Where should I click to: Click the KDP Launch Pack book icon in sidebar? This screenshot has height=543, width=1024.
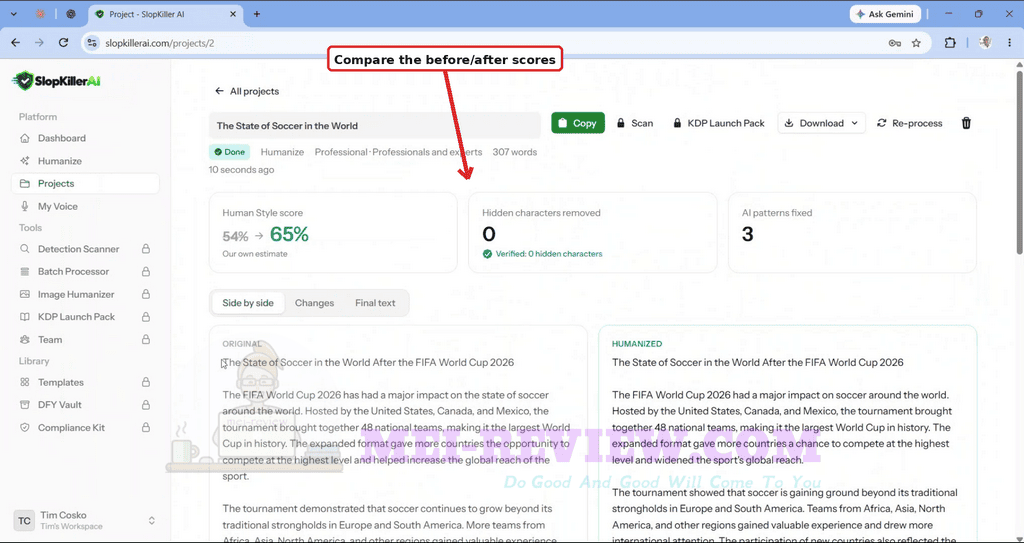pos(25,317)
